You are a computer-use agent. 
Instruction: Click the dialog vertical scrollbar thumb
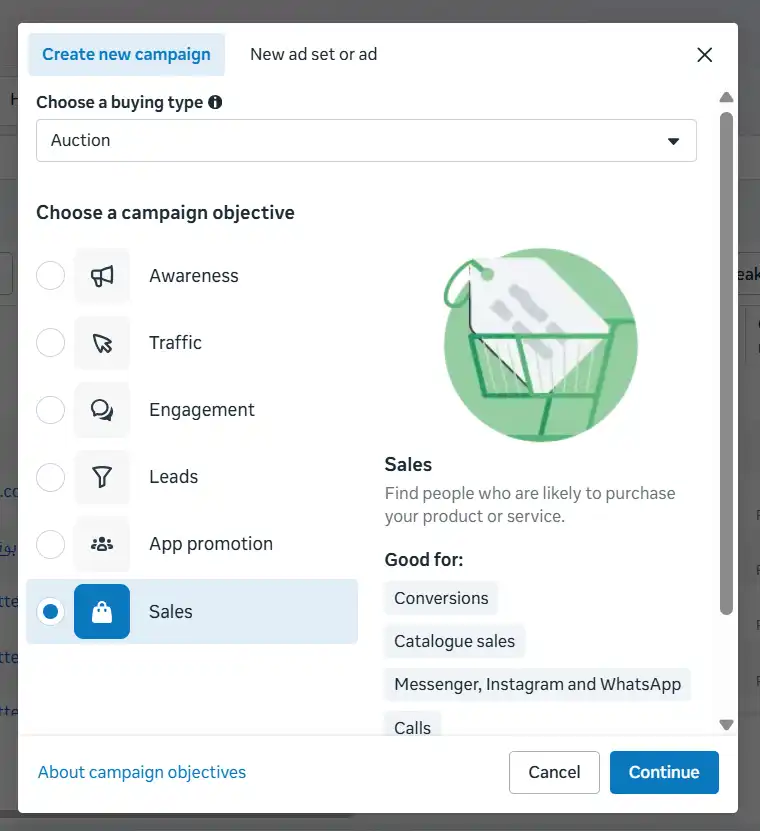click(726, 364)
